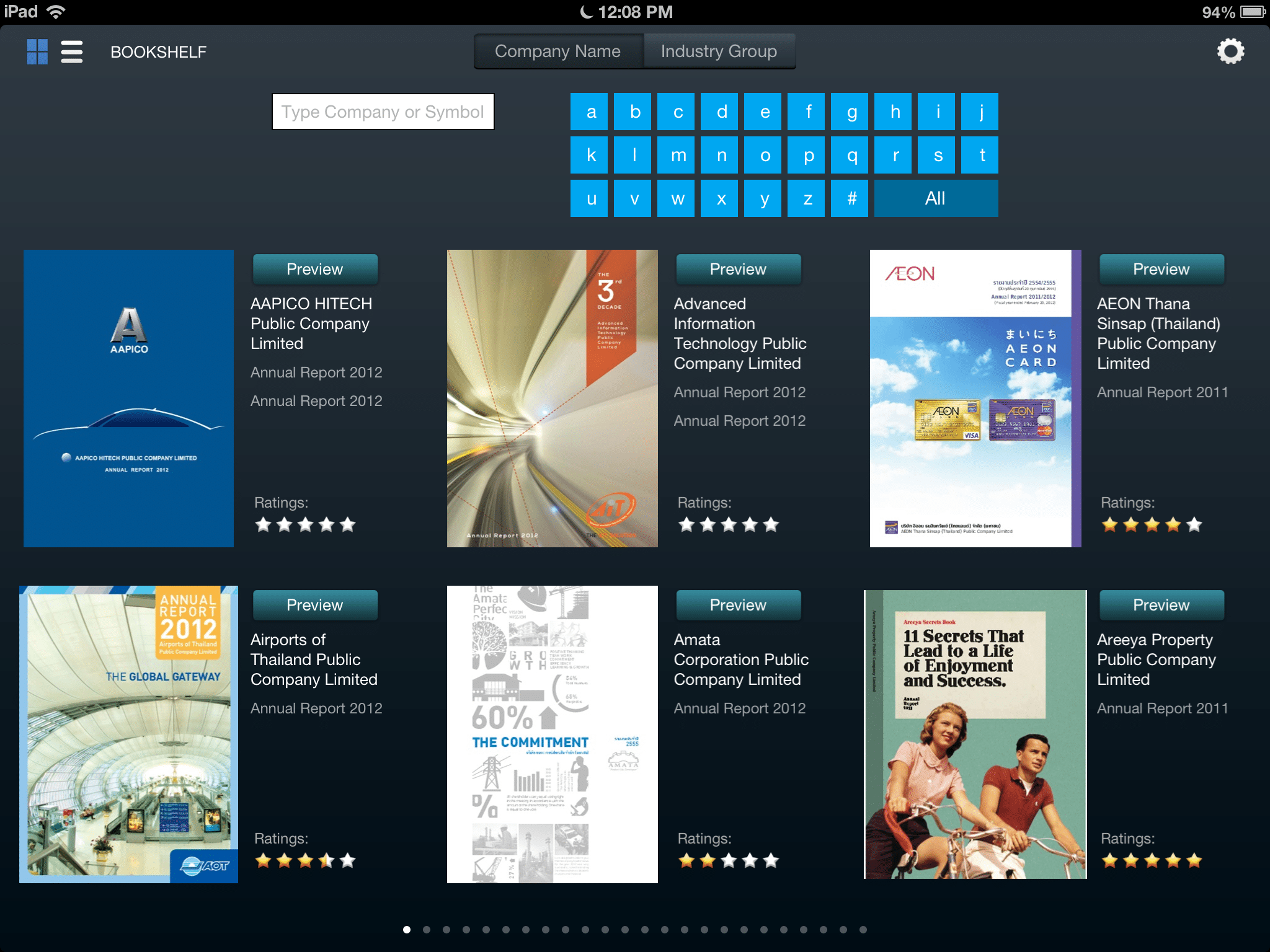Open Amata Annual Report 2012 link
Screen dimensions: 1270x952
pyautogui.click(x=740, y=708)
